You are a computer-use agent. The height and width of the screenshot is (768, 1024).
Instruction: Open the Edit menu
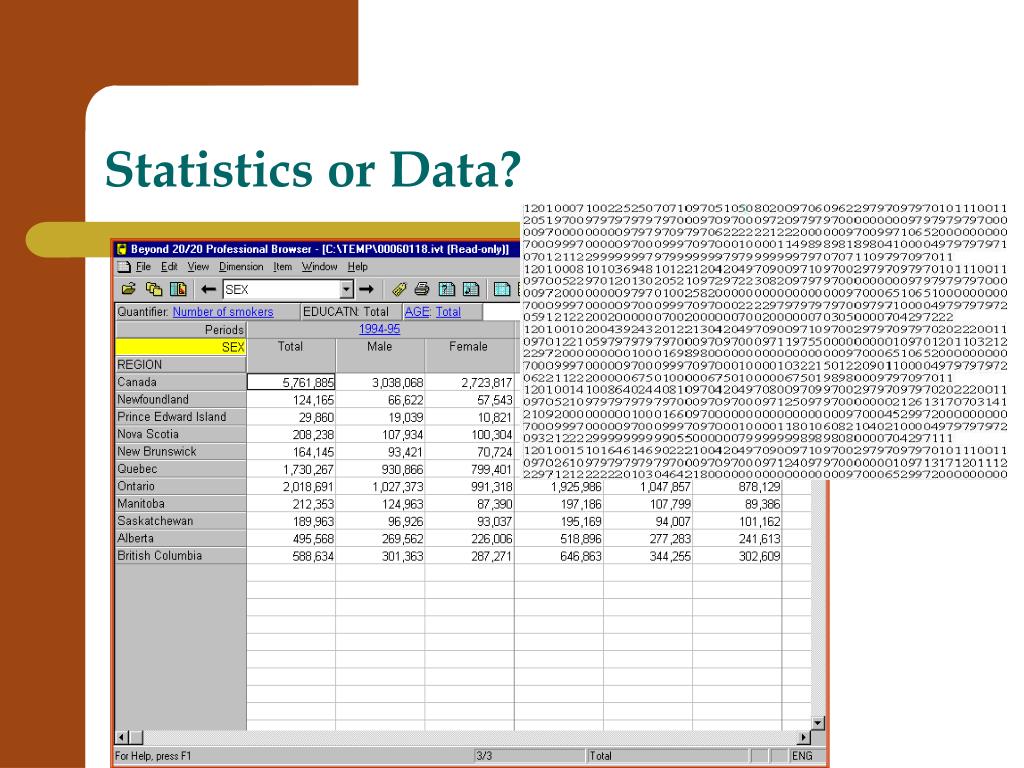click(169, 266)
